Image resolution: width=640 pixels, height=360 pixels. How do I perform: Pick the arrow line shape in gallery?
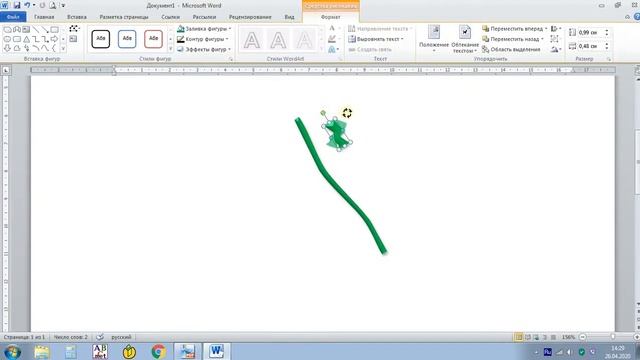tap(45, 30)
